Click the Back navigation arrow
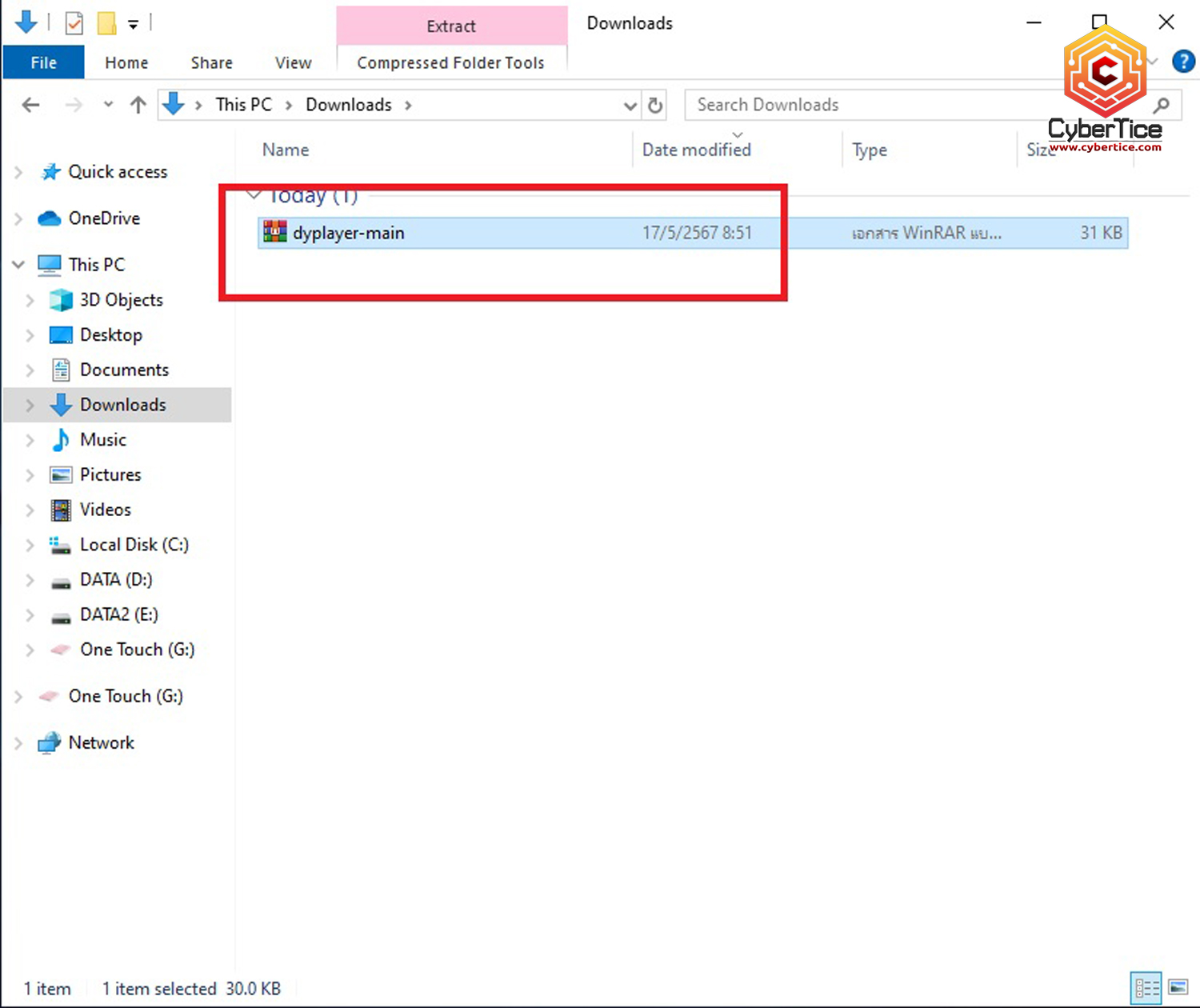 point(31,105)
